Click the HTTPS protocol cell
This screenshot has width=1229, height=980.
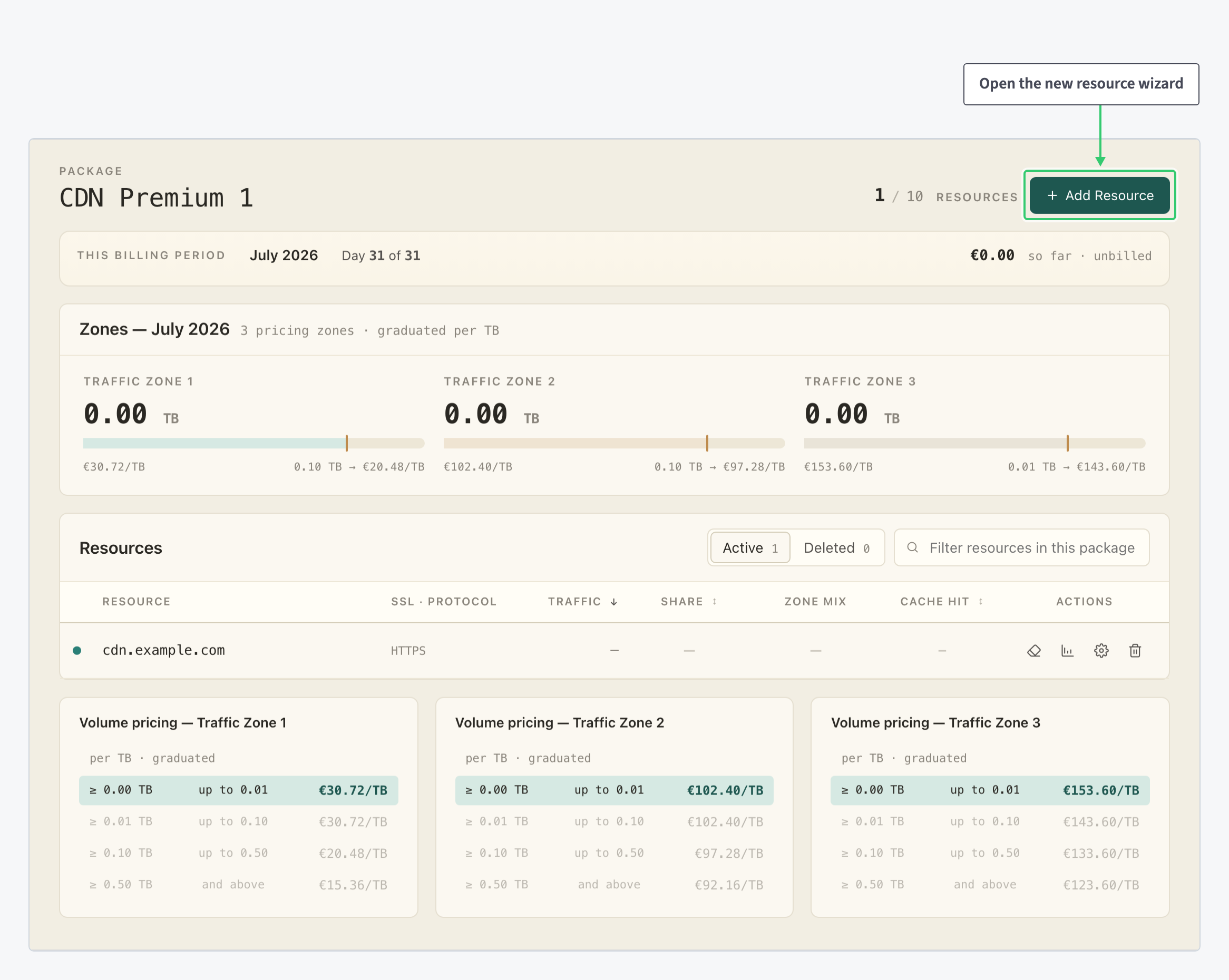click(x=408, y=651)
